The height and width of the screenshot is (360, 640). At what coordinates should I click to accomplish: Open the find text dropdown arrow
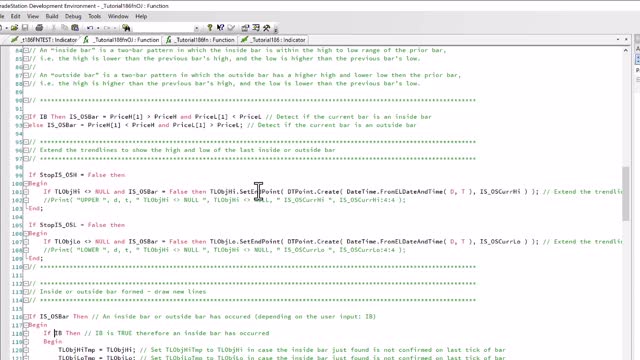pyautogui.click(x=196, y=28)
